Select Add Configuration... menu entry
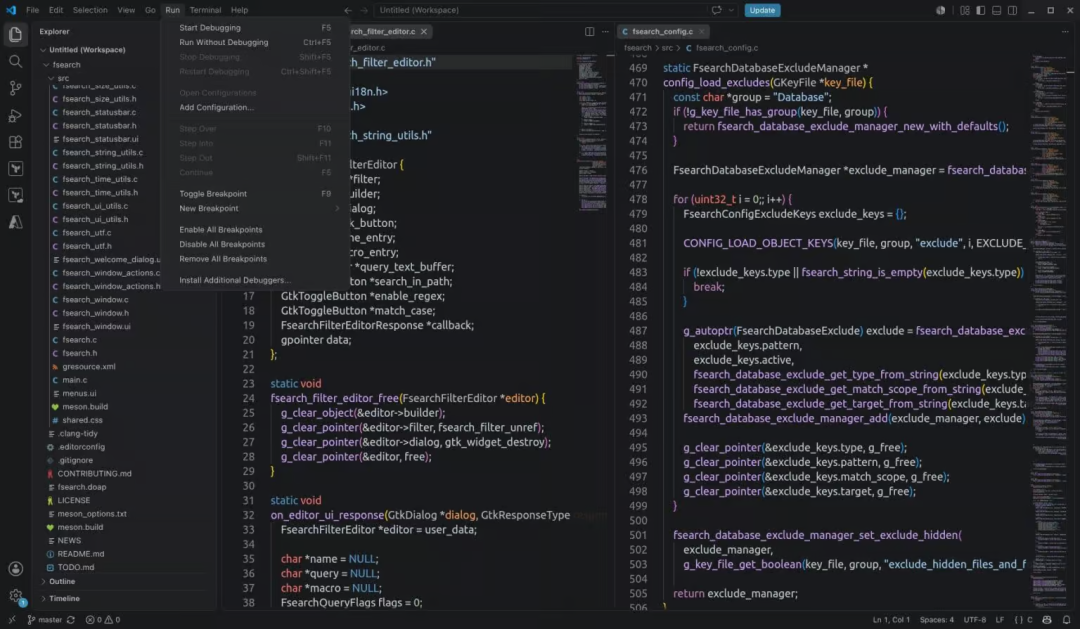The image size is (1080, 629). 255,107
